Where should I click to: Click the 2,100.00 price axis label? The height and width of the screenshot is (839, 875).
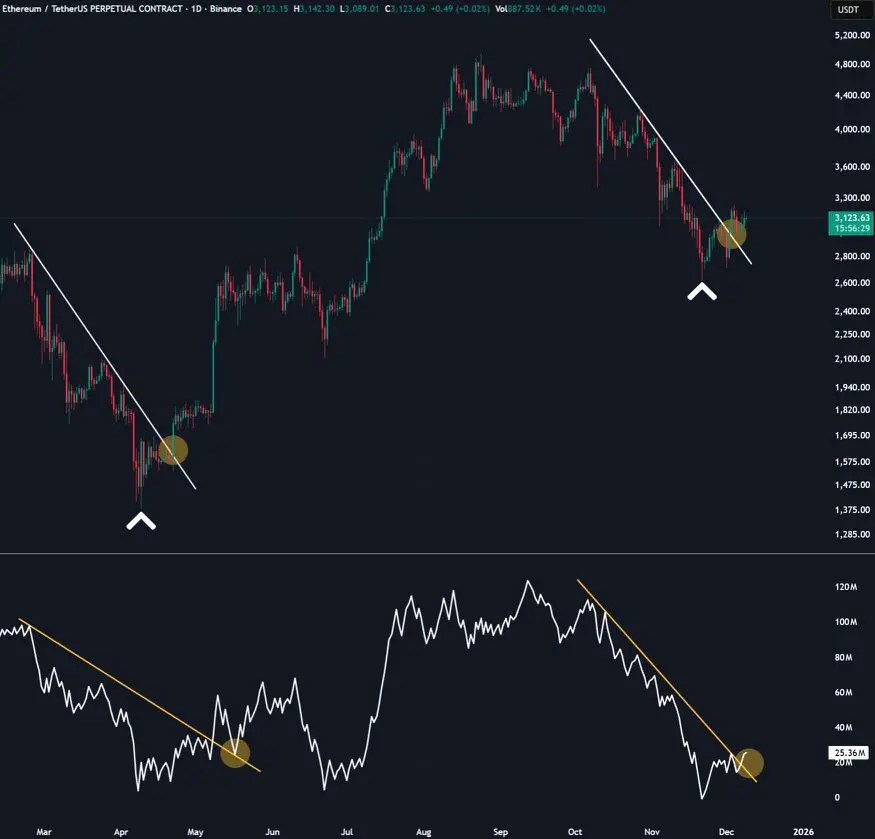(x=852, y=358)
